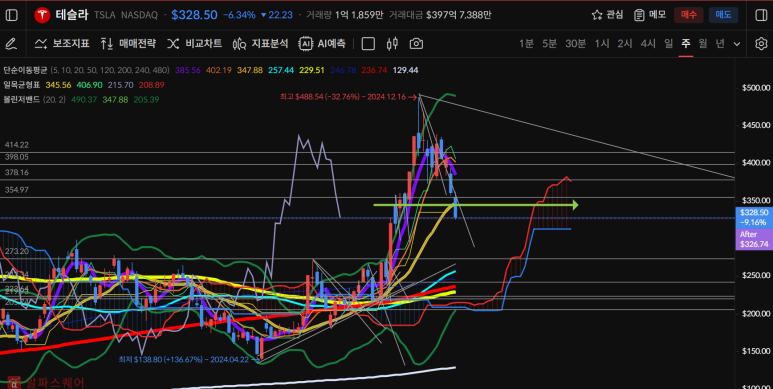Click the $500.00 price axis label
This screenshot has width=773, height=389.
(756, 88)
